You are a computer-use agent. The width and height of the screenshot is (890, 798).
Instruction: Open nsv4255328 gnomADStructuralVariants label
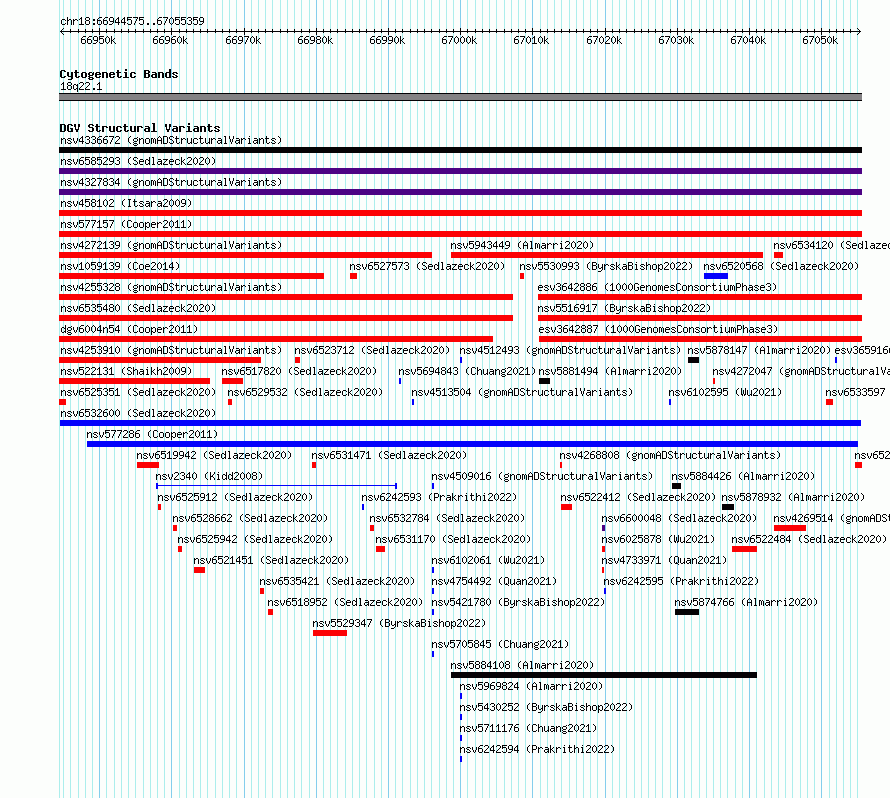[x=171, y=287]
